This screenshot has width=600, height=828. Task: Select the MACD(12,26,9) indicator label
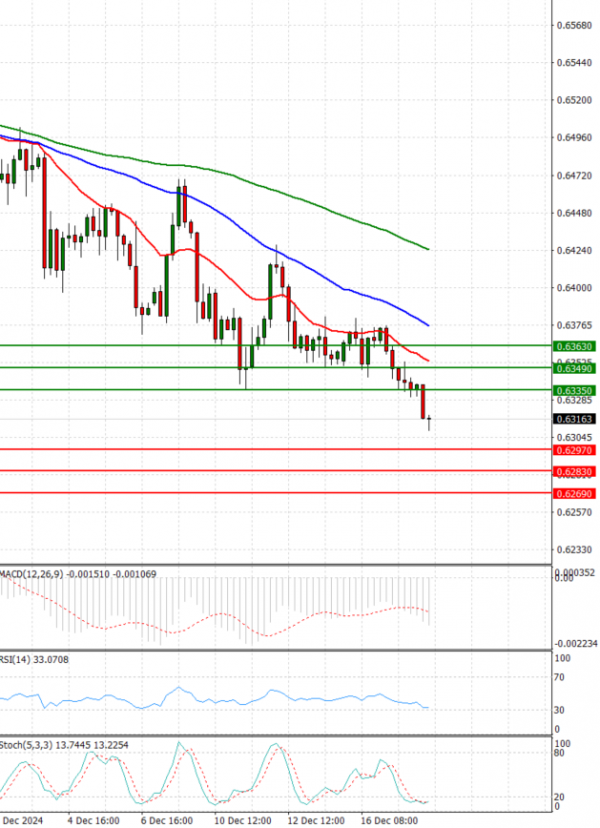coord(78,574)
